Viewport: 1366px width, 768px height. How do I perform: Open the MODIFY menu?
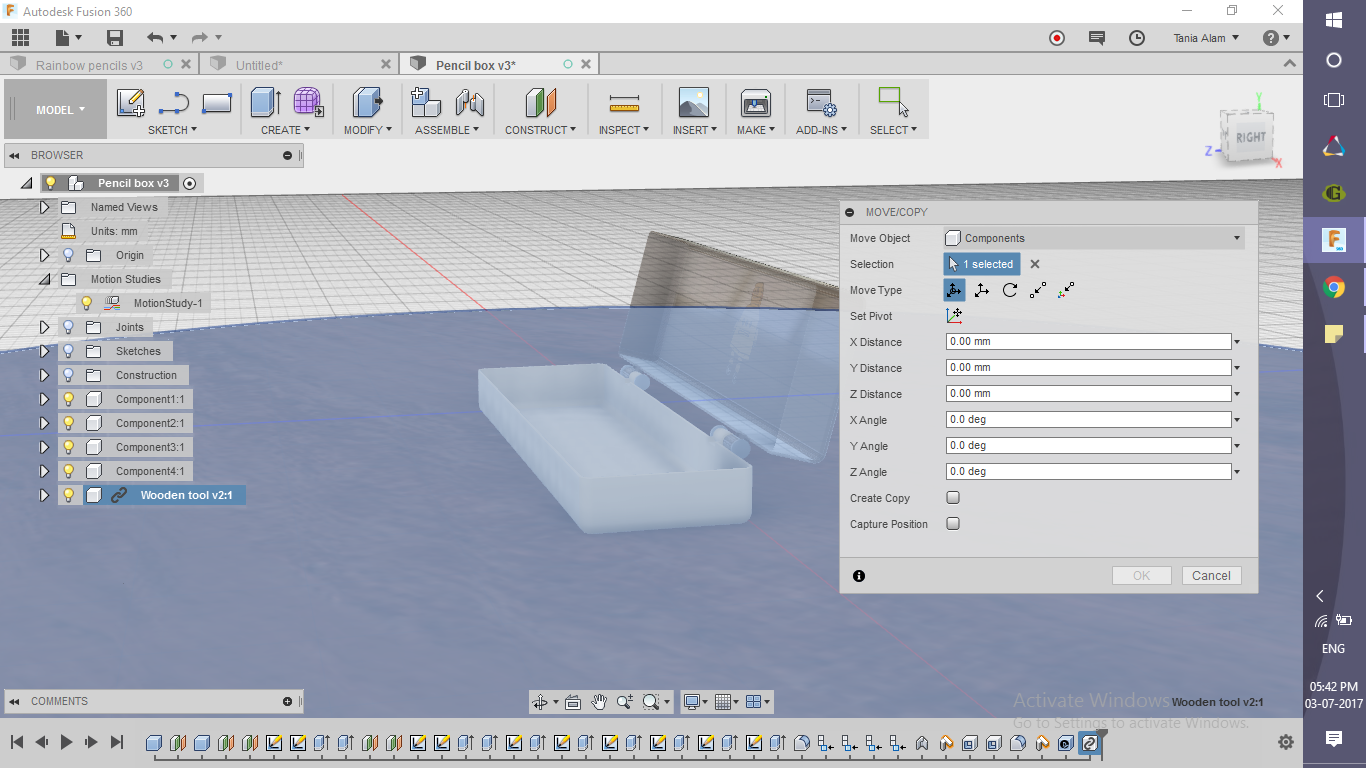(368, 130)
